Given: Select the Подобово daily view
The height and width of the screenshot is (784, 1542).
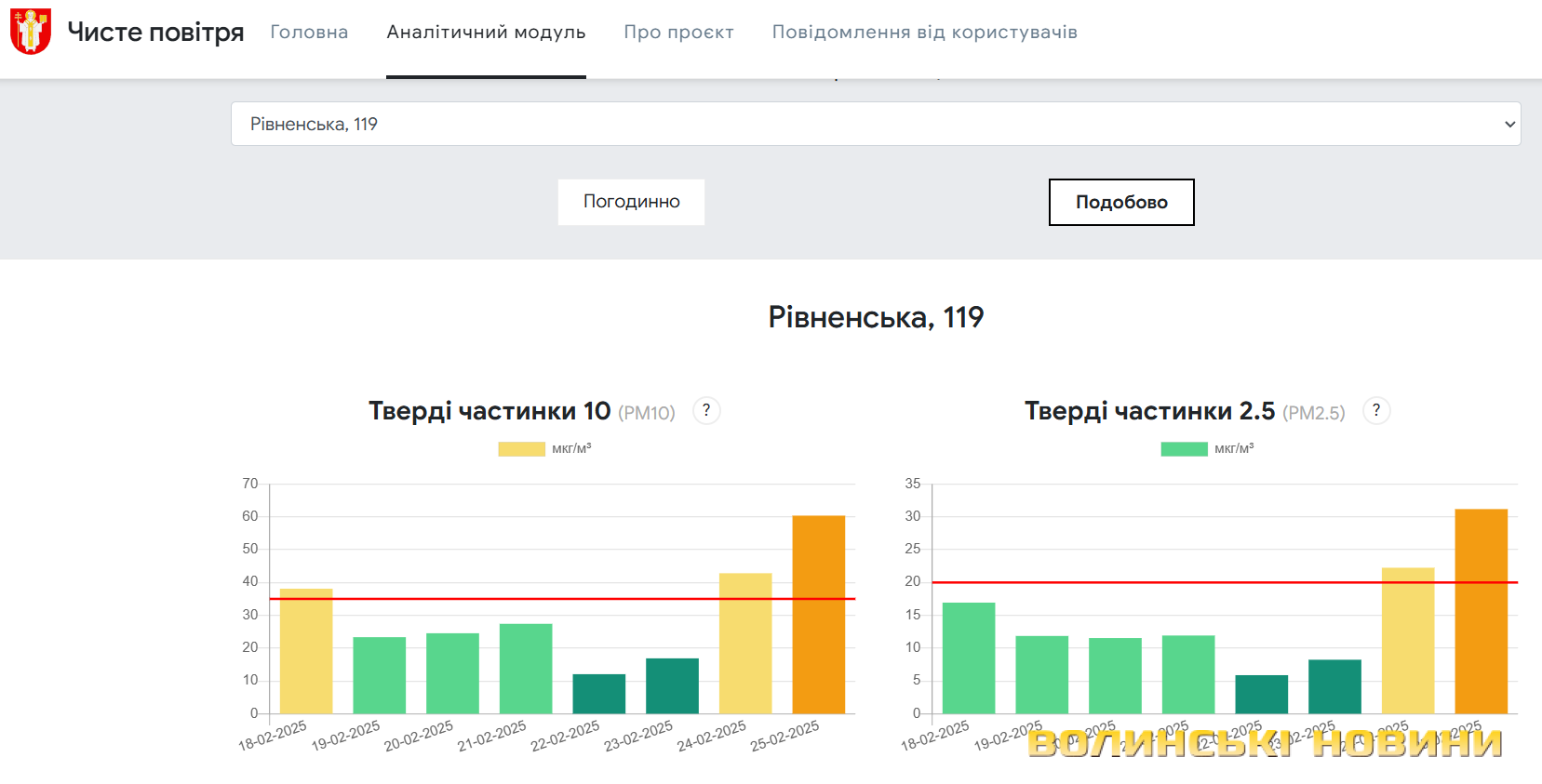Looking at the screenshot, I should tap(1120, 202).
